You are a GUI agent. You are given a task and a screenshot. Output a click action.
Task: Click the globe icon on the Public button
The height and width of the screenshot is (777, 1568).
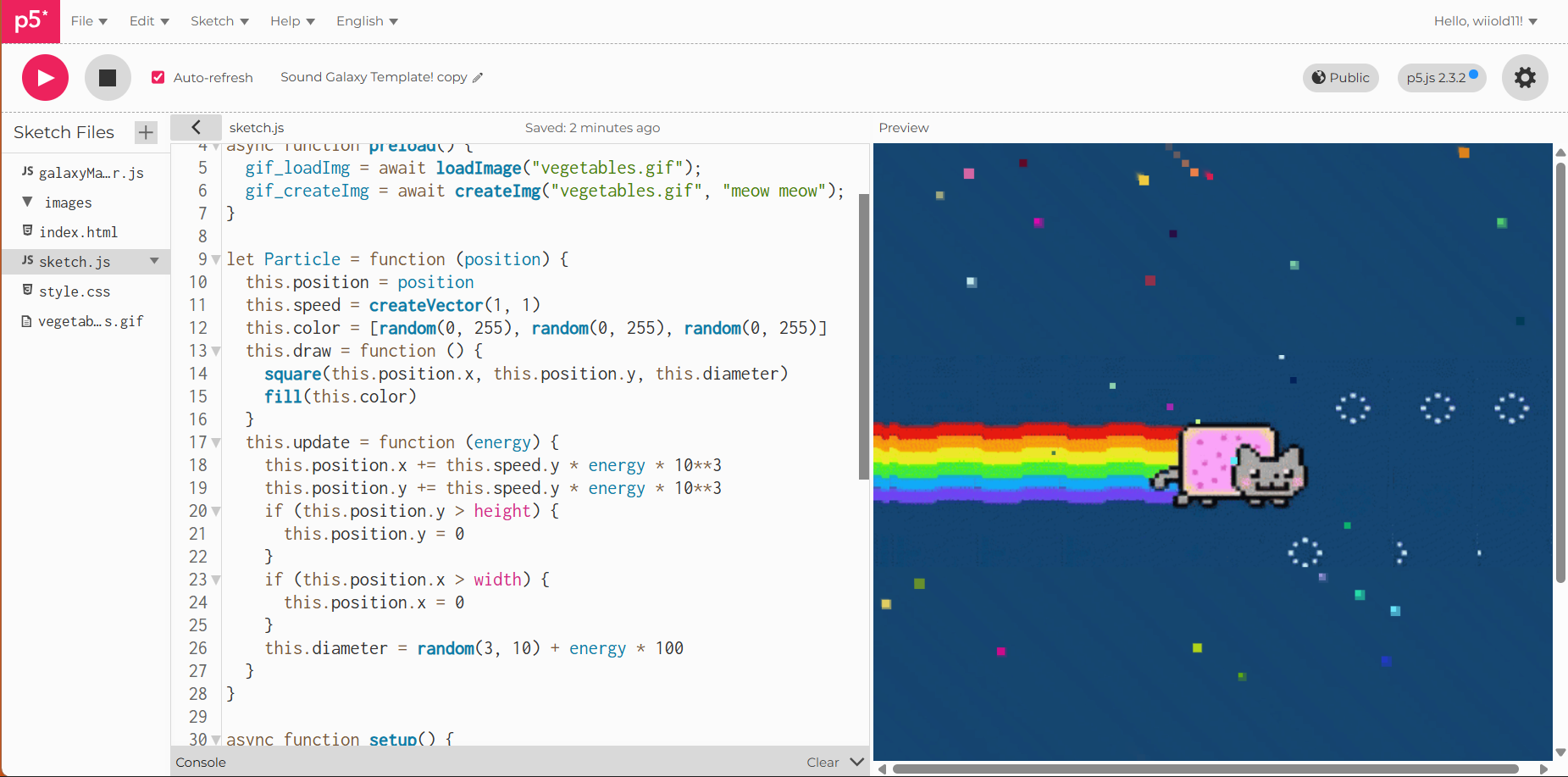(1319, 78)
